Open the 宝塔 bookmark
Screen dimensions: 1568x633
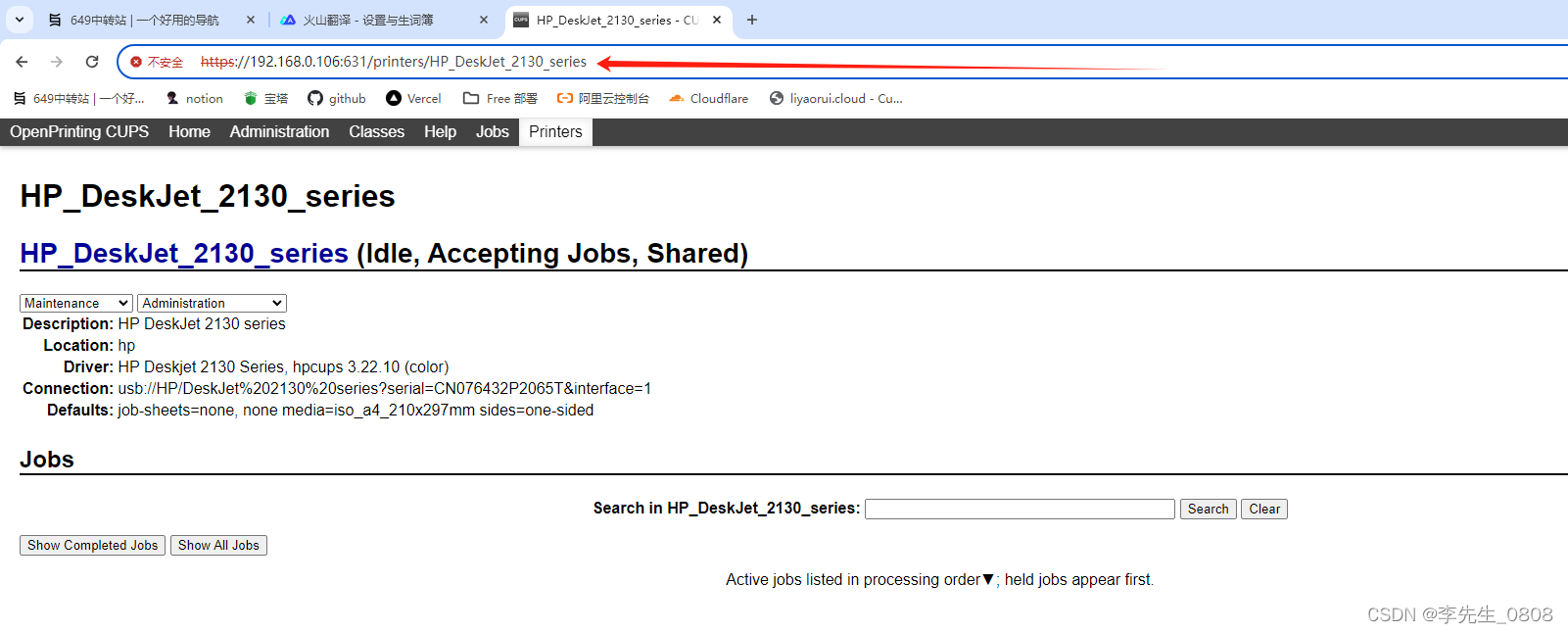click(x=265, y=98)
